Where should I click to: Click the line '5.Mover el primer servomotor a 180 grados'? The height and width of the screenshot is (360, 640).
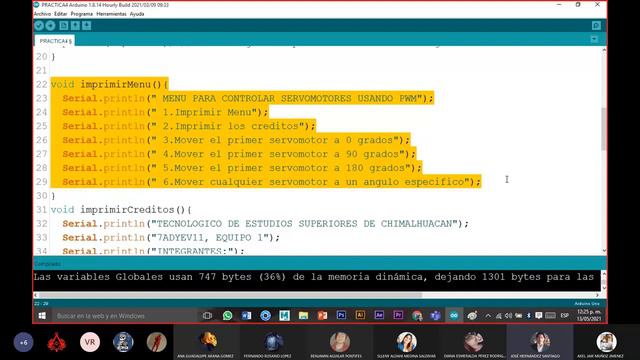pyautogui.click(x=242, y=168)
